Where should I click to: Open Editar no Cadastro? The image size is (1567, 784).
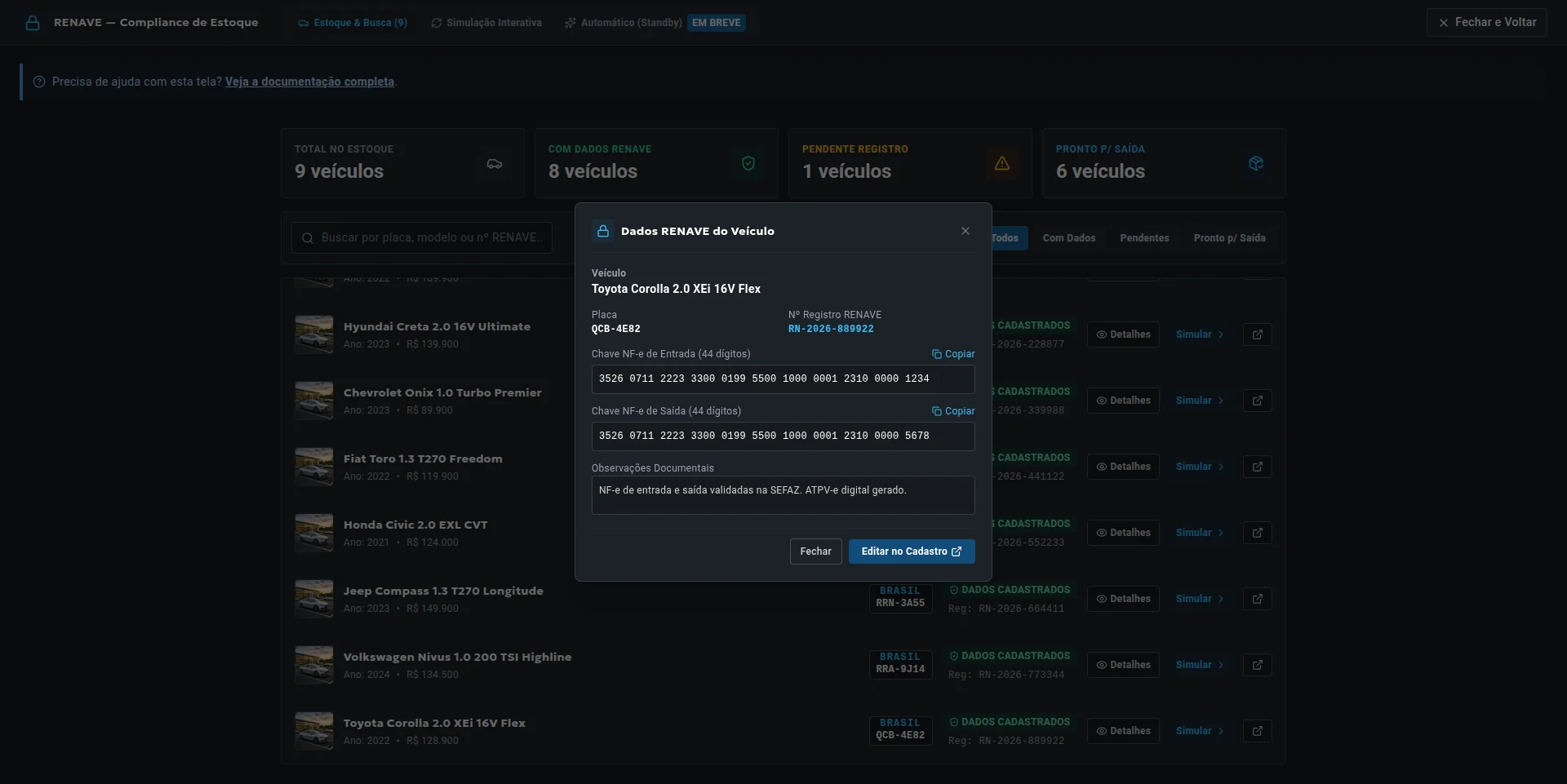(912, 551)
